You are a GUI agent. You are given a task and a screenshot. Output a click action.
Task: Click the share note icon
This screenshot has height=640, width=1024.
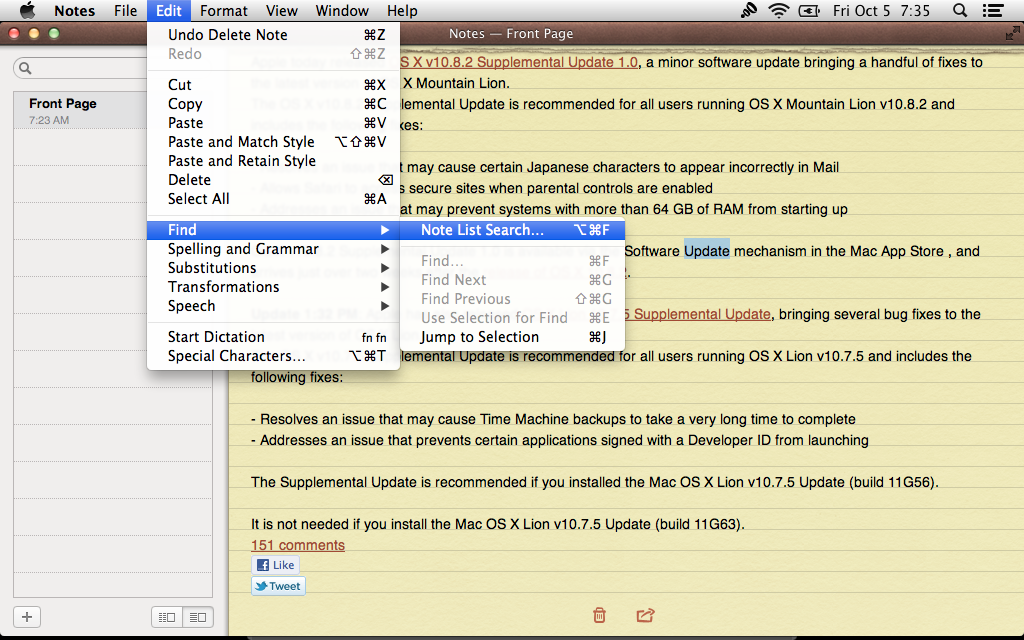point(645,615)
